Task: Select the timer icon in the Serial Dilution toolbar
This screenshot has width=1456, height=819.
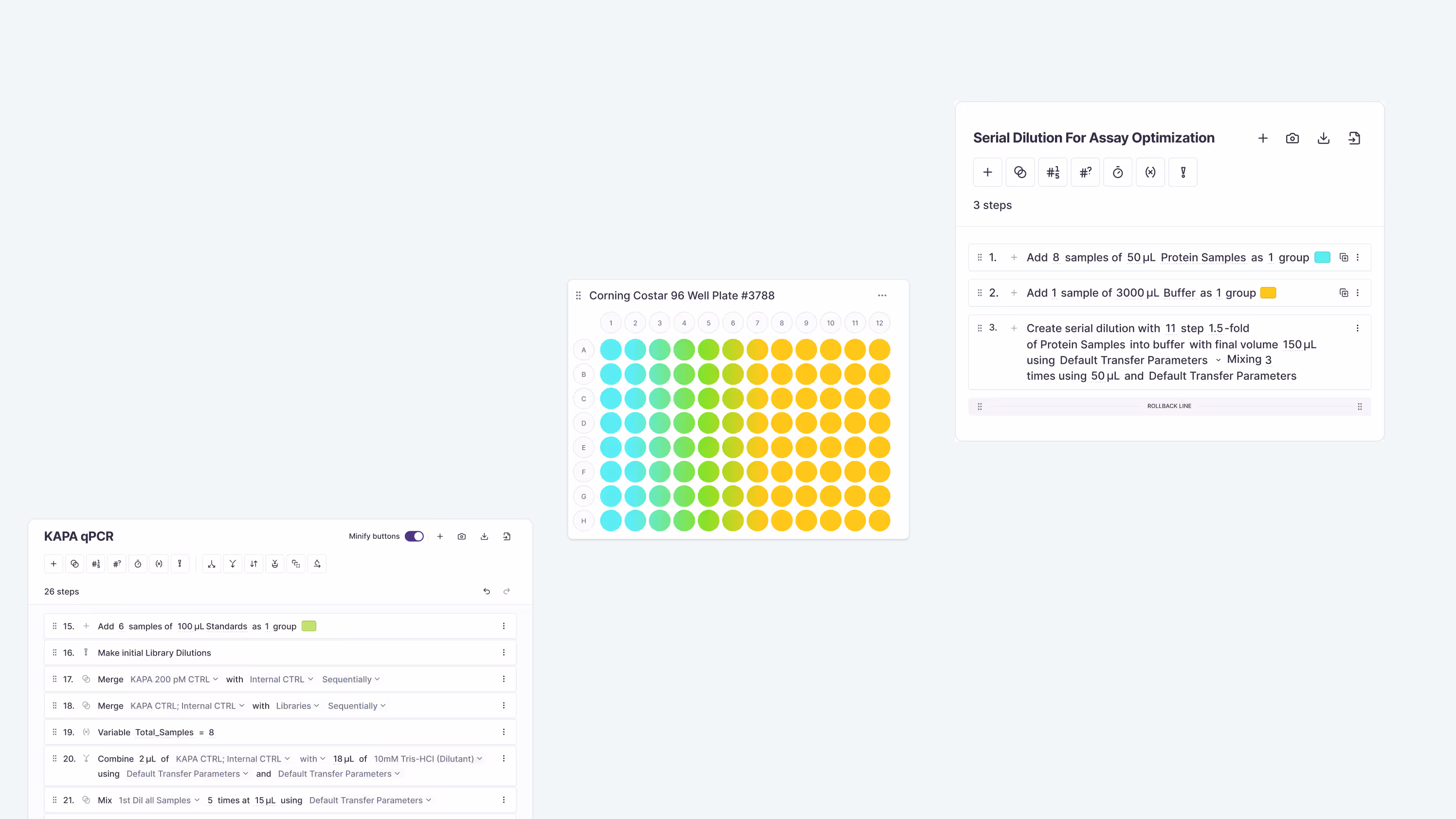Action: point(1117,172)
